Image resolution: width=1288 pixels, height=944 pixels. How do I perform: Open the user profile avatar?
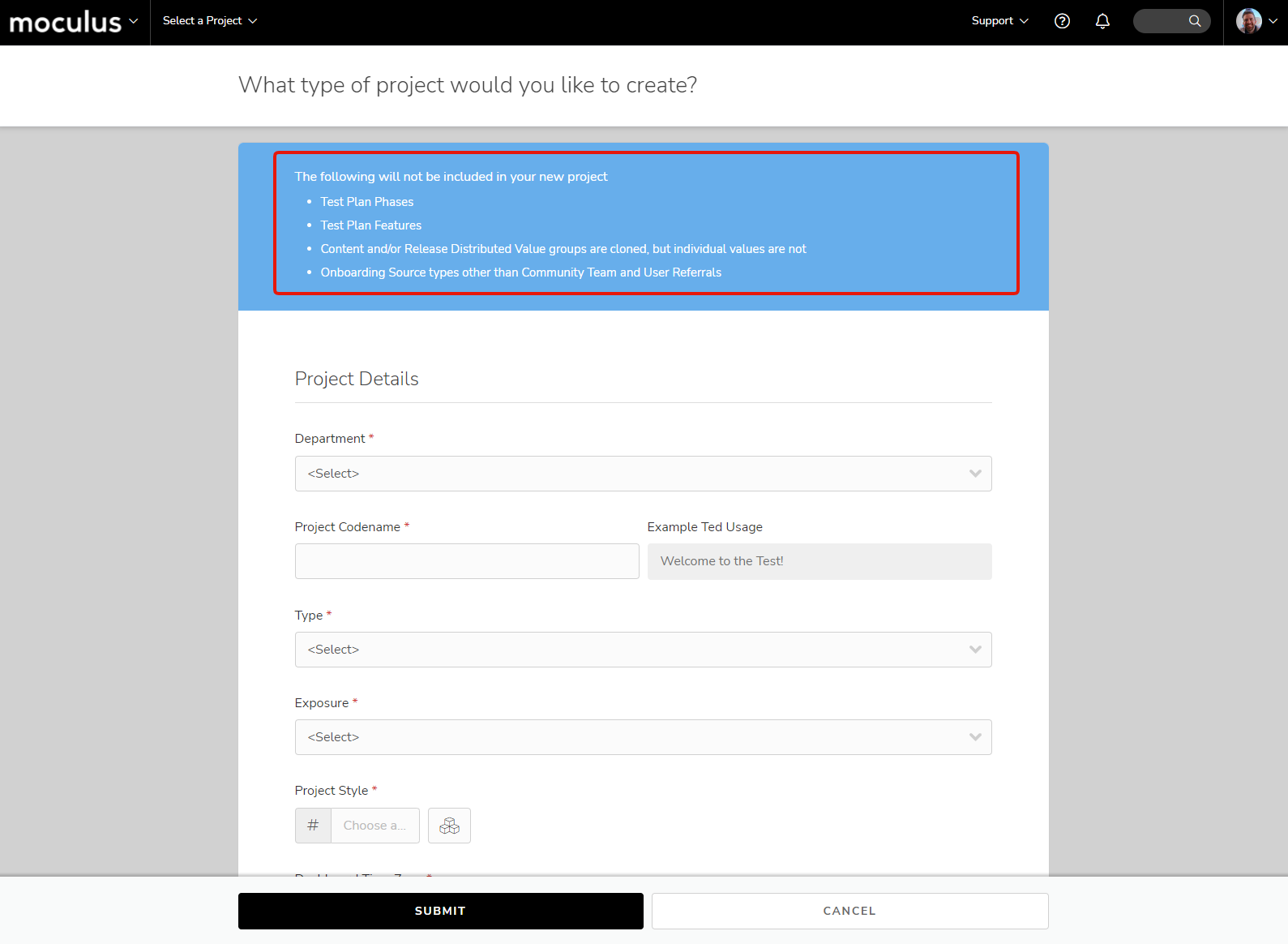[x=1248, y=21]
